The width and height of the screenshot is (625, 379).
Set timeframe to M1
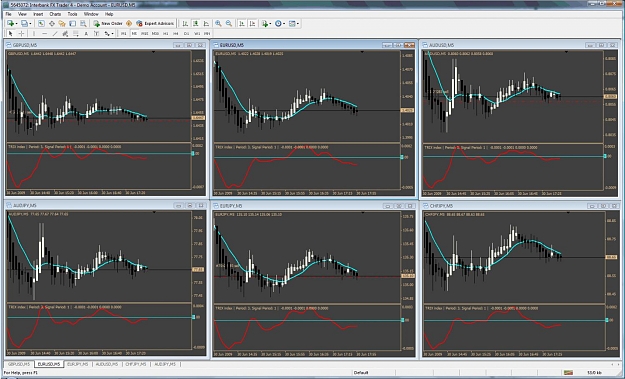click(x=124, y=33)
